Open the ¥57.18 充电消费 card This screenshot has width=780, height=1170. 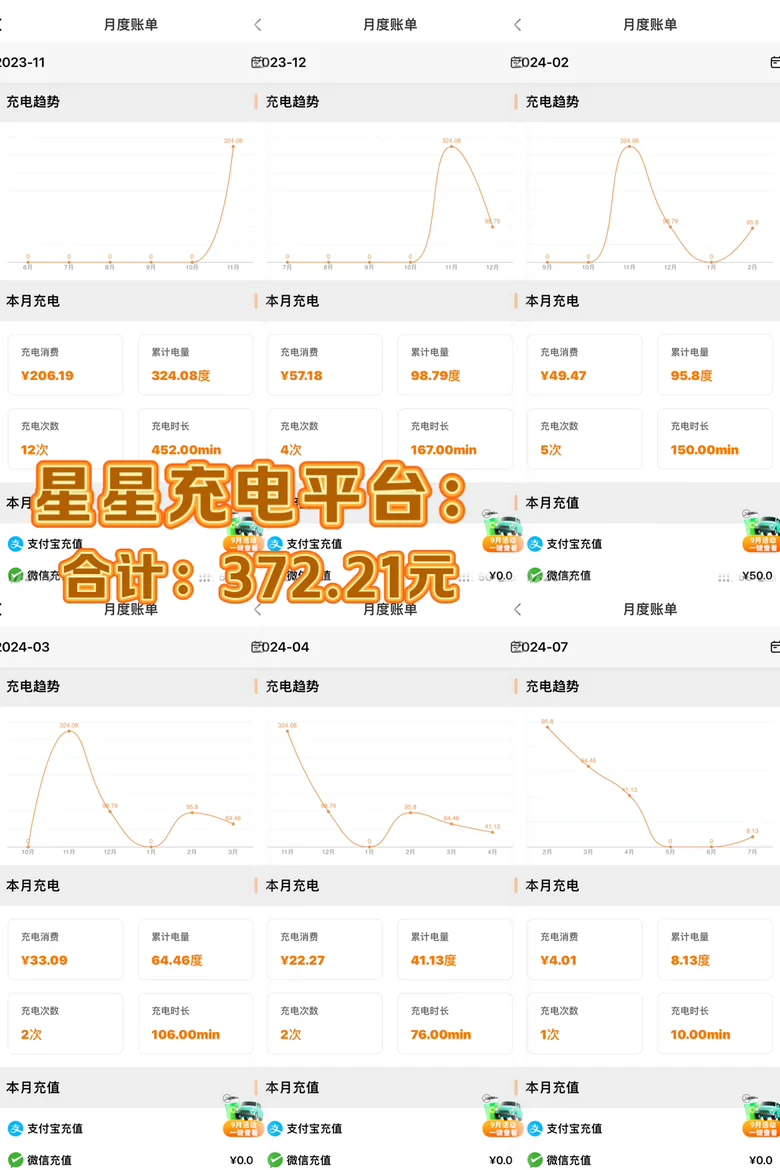(x=325, y=365)
